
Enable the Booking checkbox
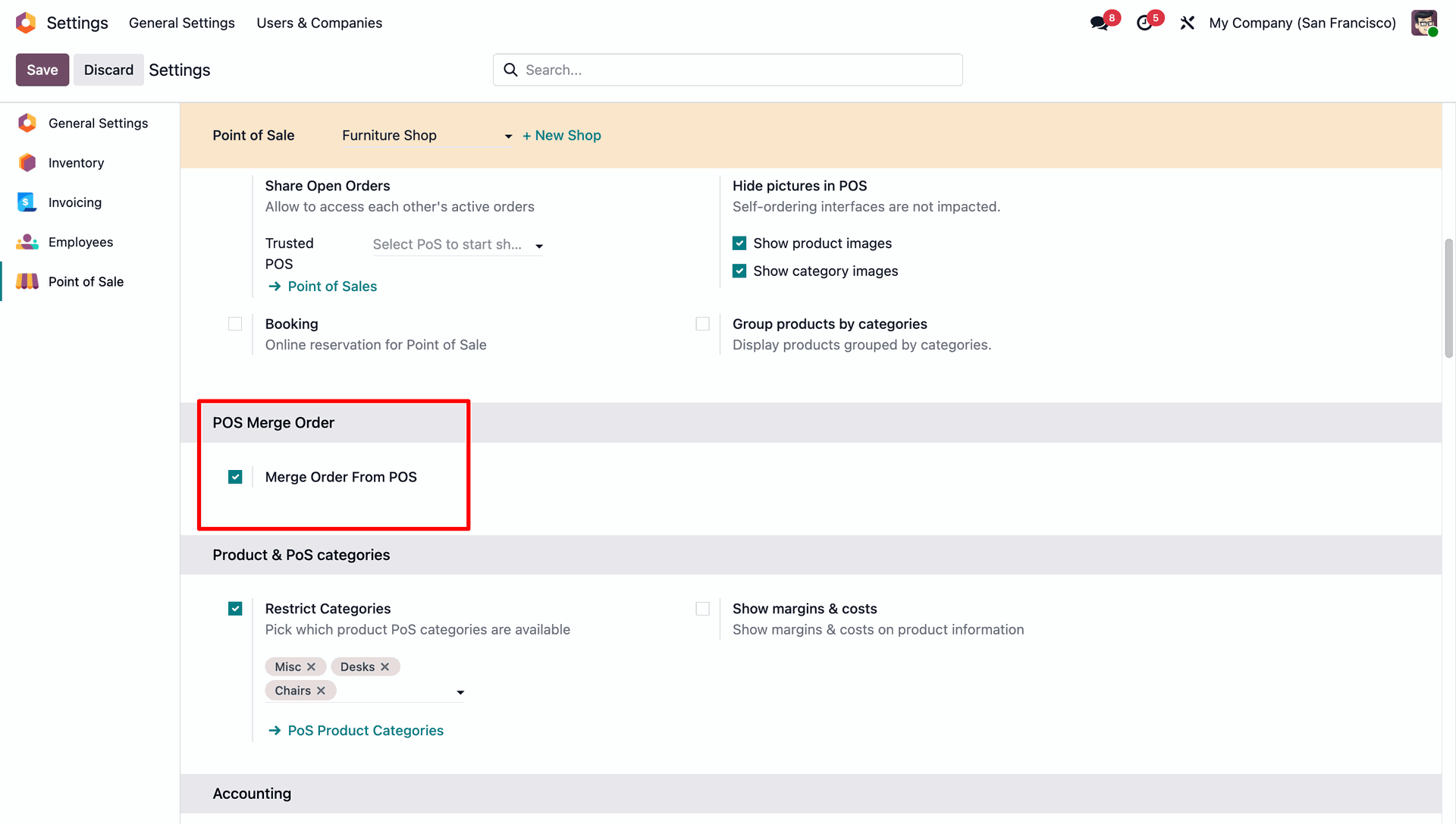(235, 324)
